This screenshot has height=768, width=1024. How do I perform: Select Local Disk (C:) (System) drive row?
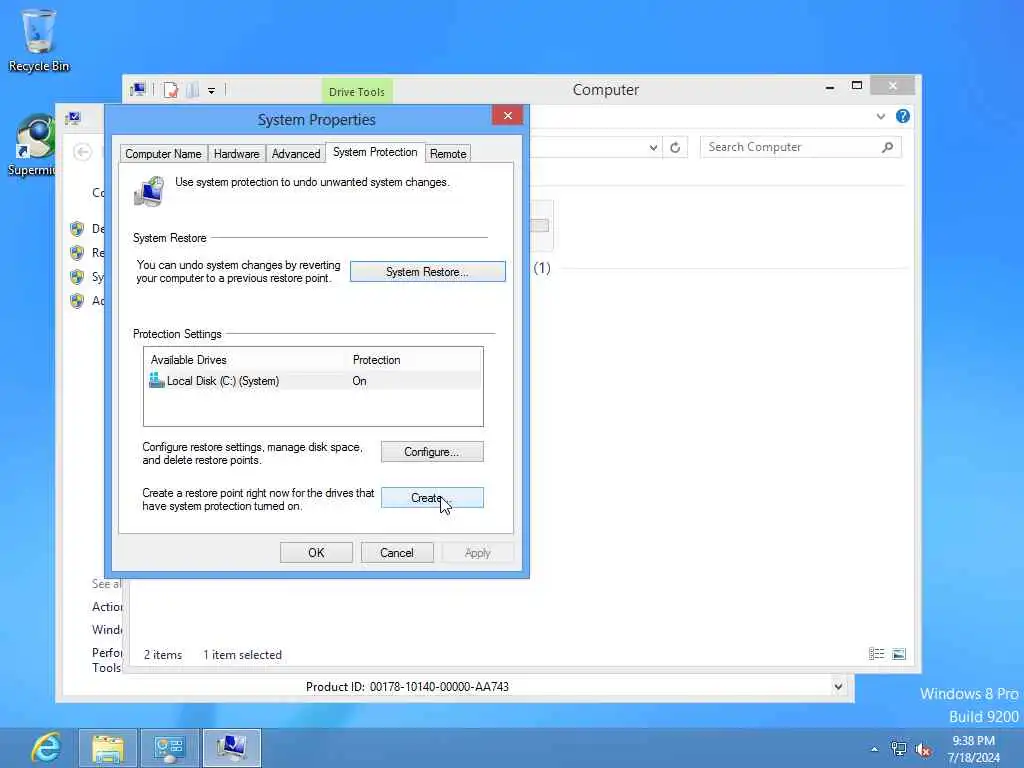pyautogui.click(x=313, y=381)
